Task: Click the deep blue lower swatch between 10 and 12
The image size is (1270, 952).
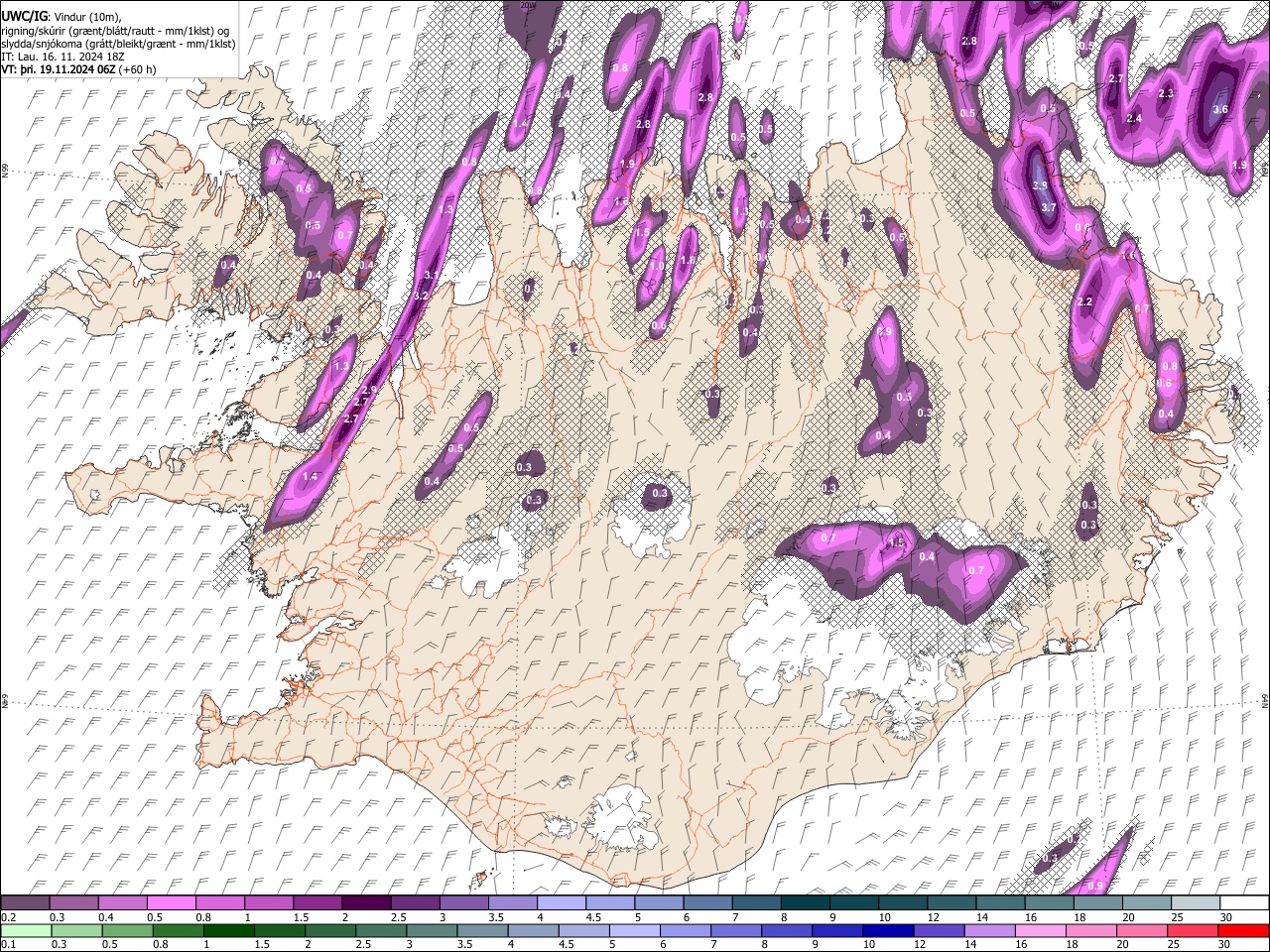Action: pyautogui.click(x=888, y=930)
